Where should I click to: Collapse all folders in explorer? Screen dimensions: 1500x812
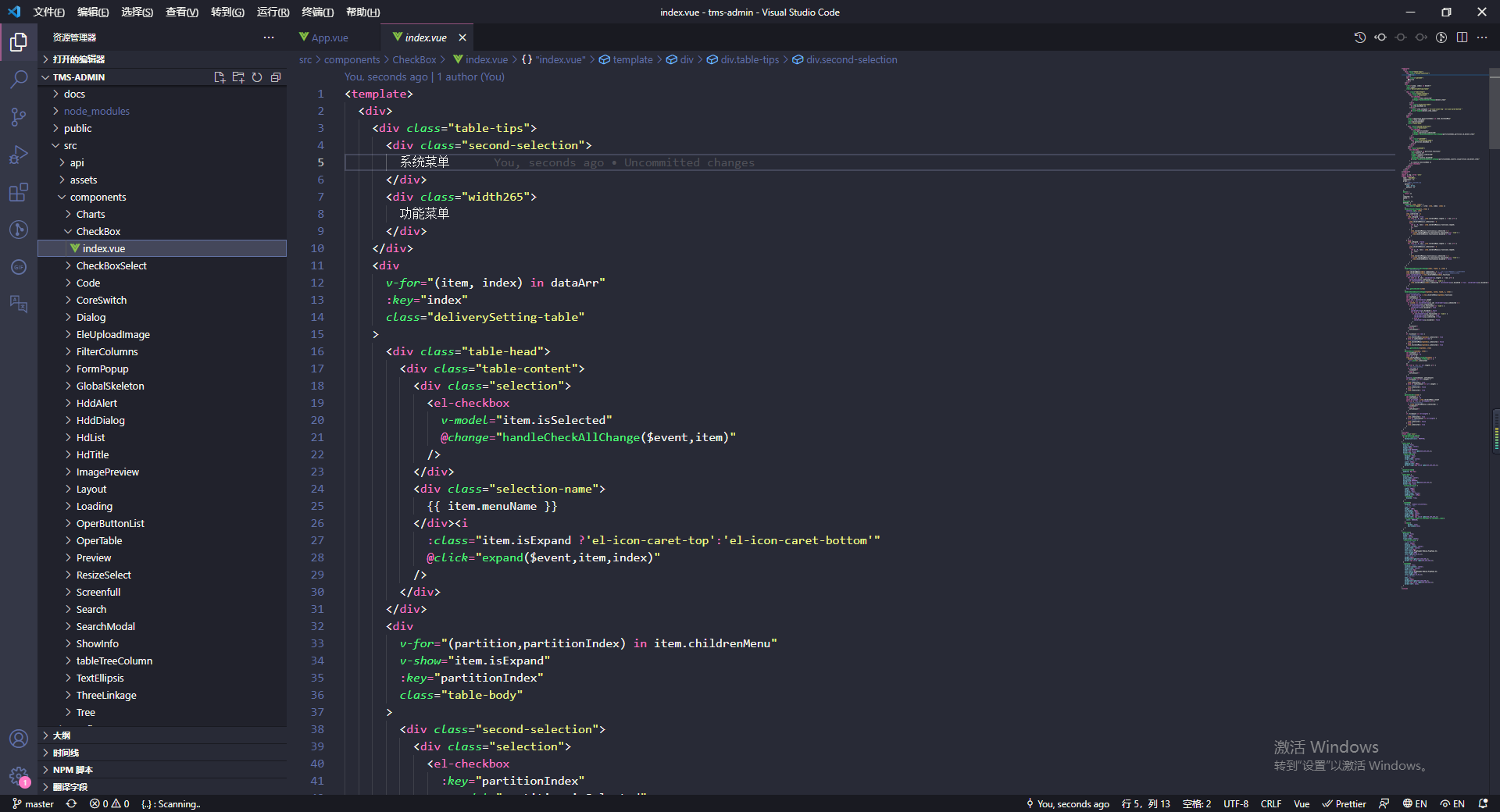point(276,77)
